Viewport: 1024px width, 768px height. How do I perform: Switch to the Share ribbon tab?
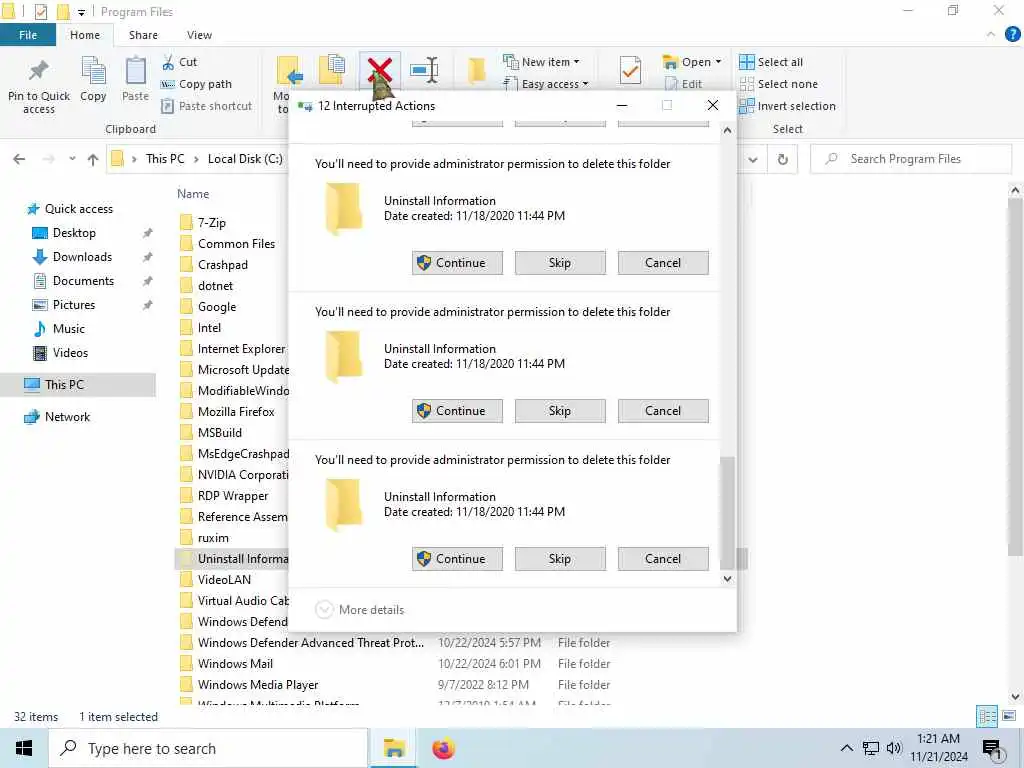point(143,35)
